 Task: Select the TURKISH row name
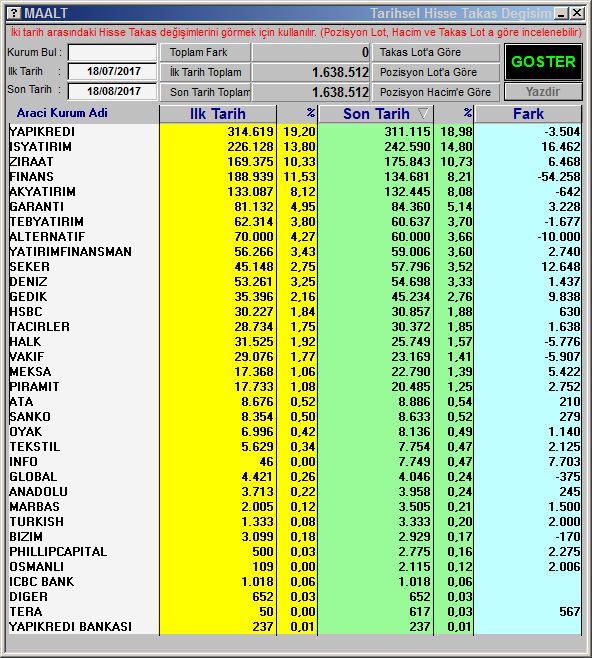pos(37,522)
